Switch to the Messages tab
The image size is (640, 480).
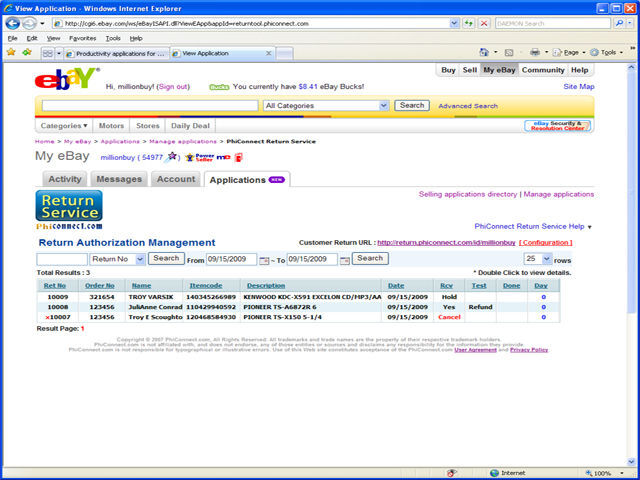coord(119,179)
